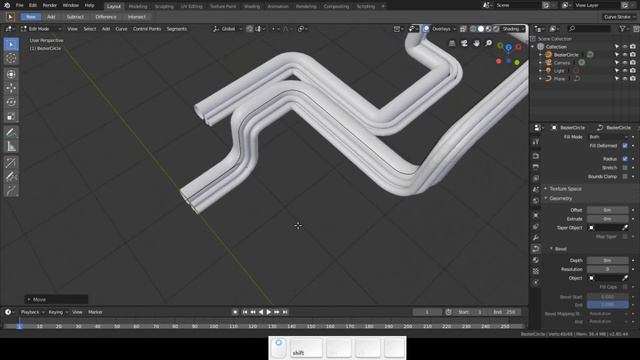Image resolution: width=640 pixels, height=360 pixels.
Task: Click the perspective/orthographic grid gizmo icon
Action: [x=452, y=43]
